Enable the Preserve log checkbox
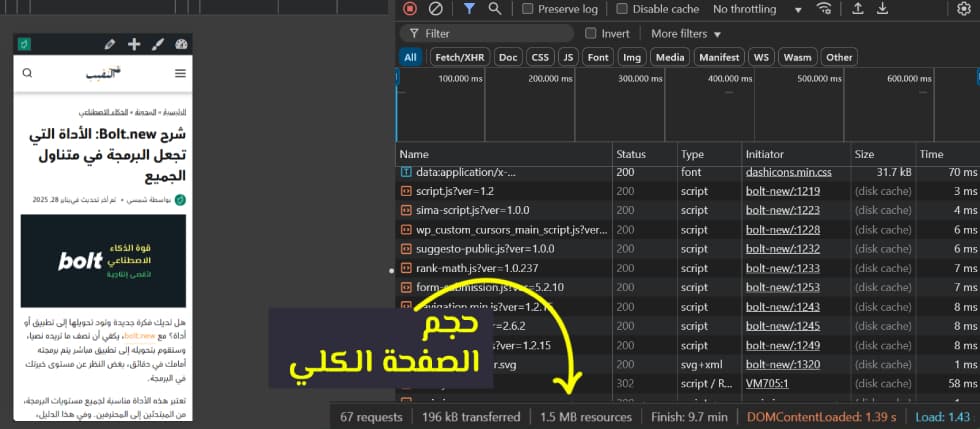980x429 pixels. 528,9
